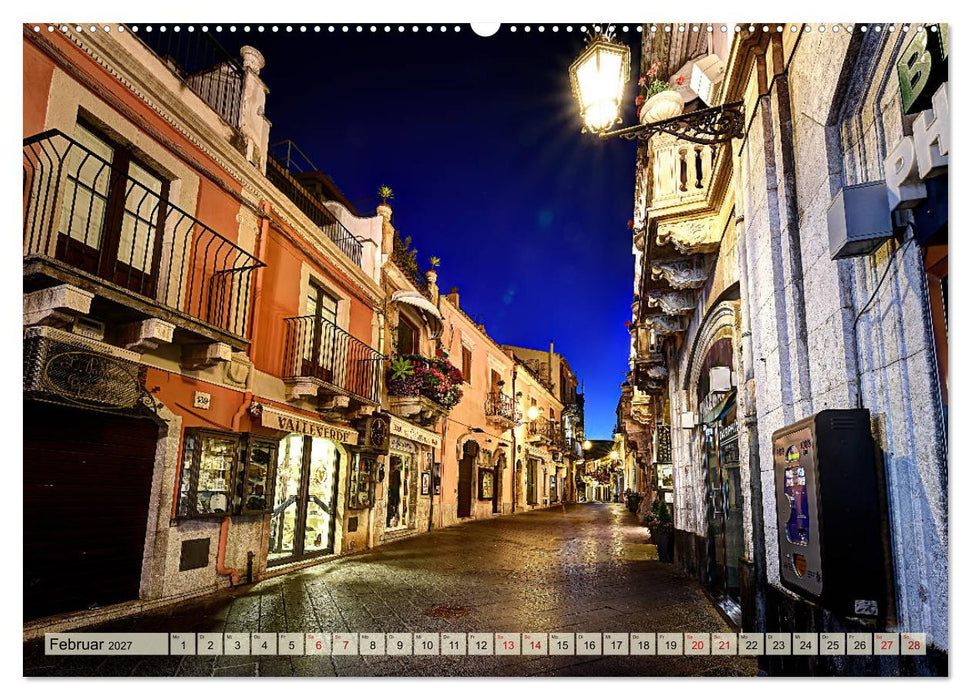The image size is (971, 700).
Task: Choose day 15 in the calendar strip
Action: [x=562, y=644]
